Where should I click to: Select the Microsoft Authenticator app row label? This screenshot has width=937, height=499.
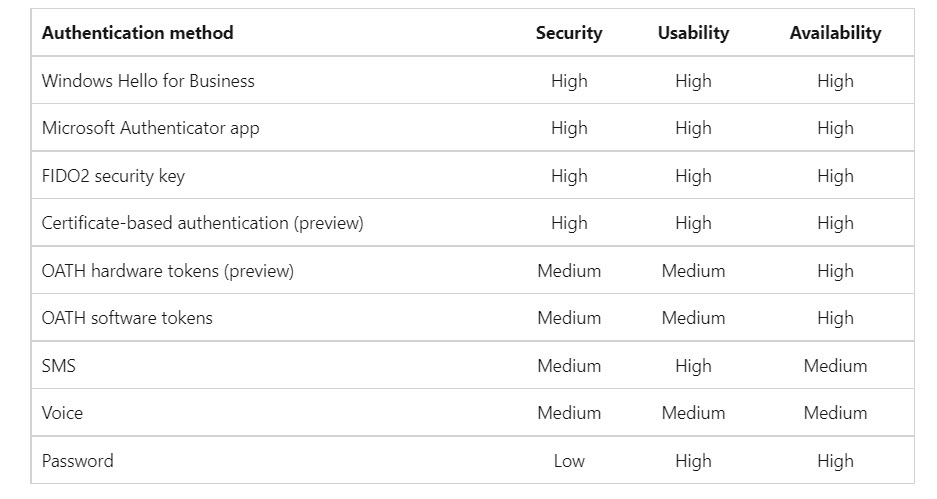[151, 128]
